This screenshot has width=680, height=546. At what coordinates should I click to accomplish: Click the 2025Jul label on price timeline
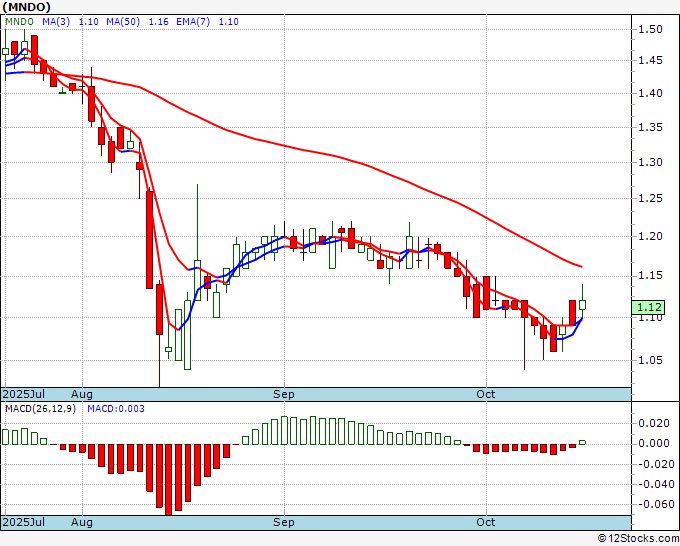coord(23,394)
